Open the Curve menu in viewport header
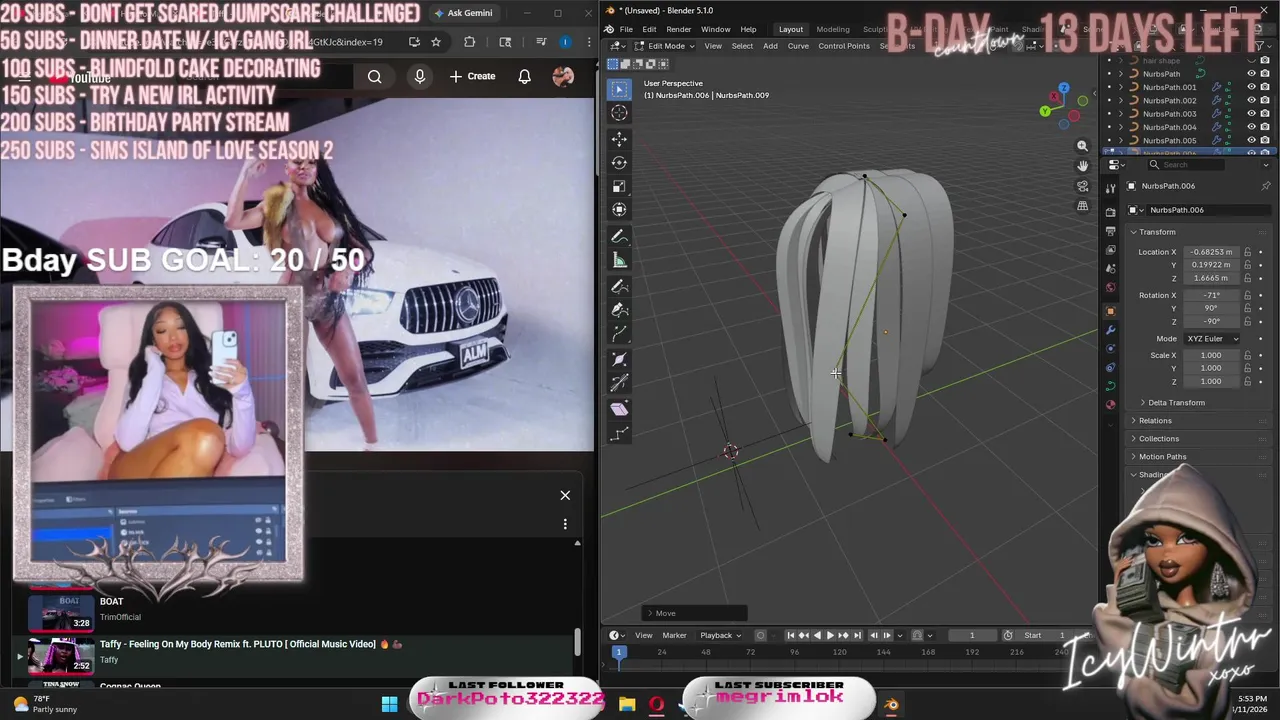Screen dimensions: 1280x720 pyautogui.click(x=798, y=46)
